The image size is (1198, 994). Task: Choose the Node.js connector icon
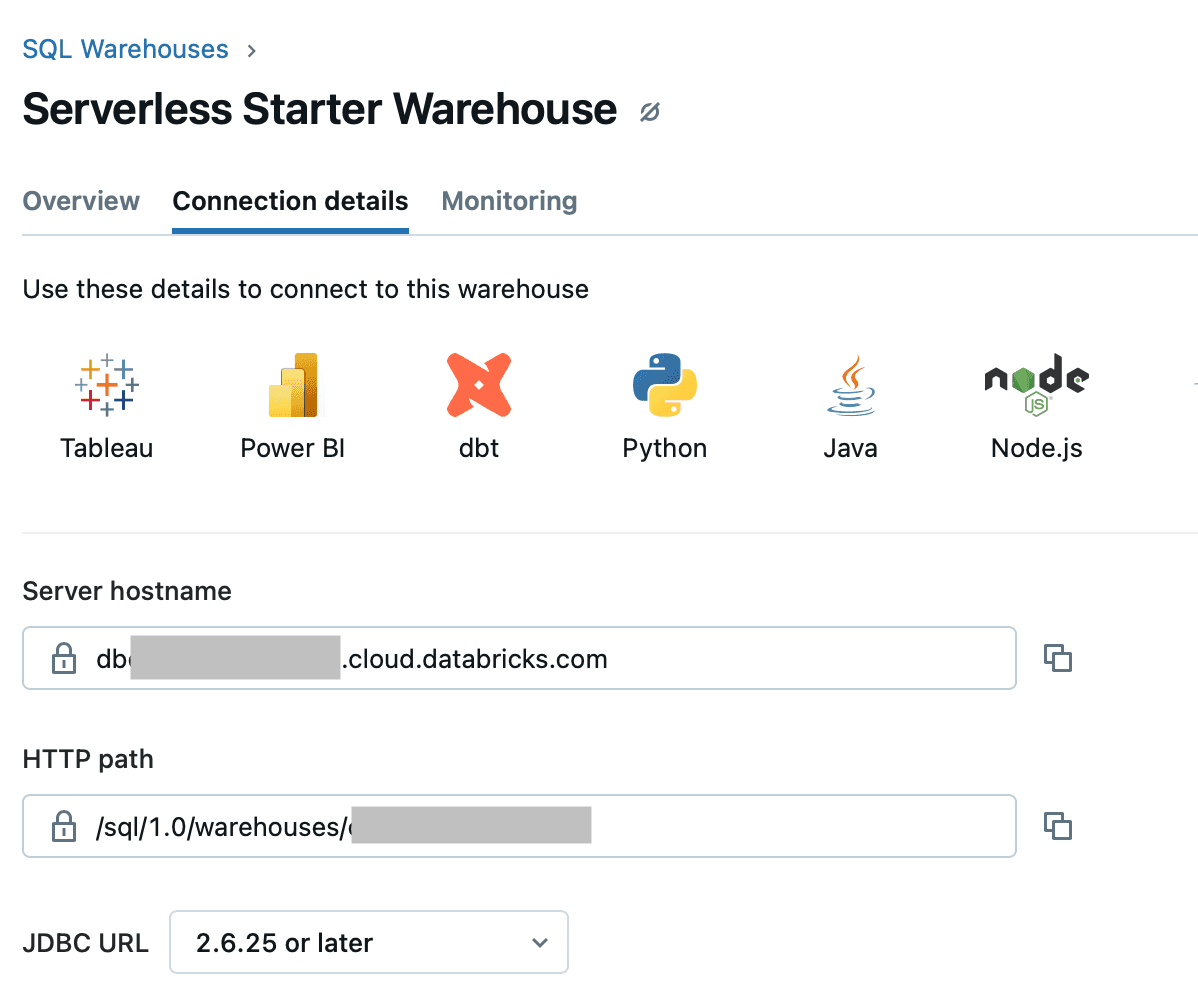click(1037, 384)
